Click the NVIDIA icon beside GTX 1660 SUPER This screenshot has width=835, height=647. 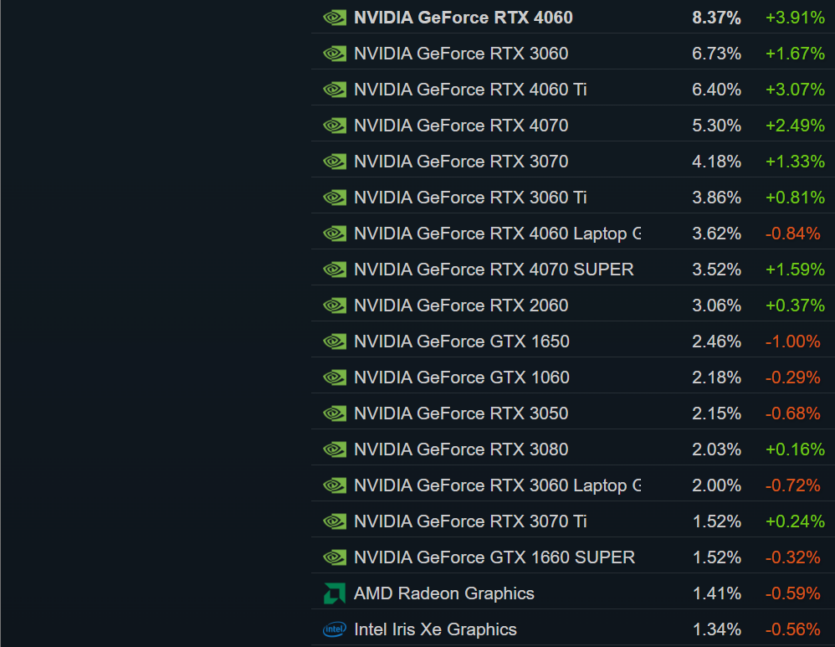click(334, 557)
